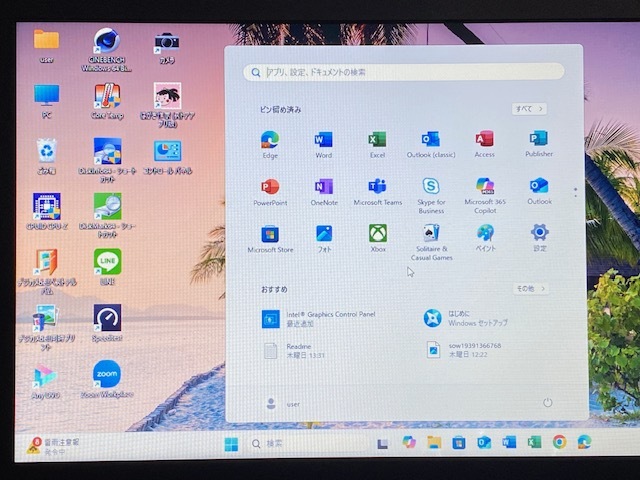Screen dimensions: 640x480
Task: Open Microsoft 365 Copilot app
Action: (485, 195)
